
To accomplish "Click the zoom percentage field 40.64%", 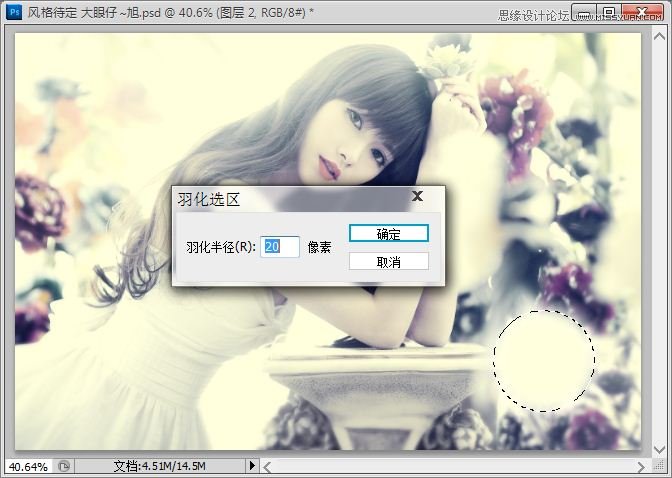I will coord(28,466).
